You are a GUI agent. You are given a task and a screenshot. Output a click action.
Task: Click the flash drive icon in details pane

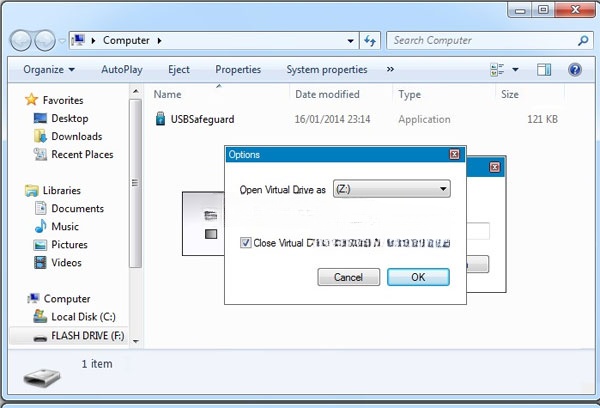42,377
